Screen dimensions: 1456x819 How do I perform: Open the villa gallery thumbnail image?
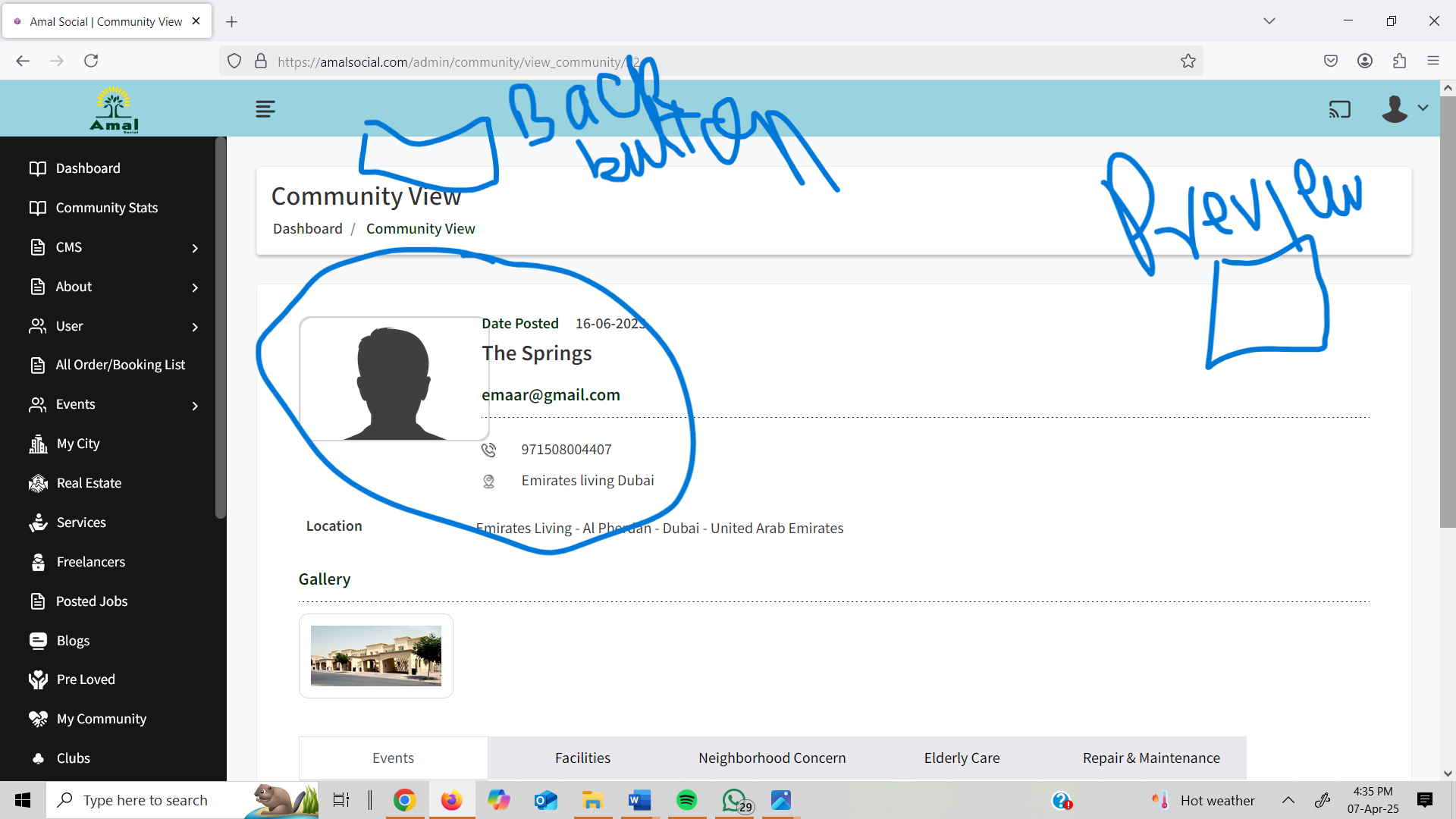point(375,656)
